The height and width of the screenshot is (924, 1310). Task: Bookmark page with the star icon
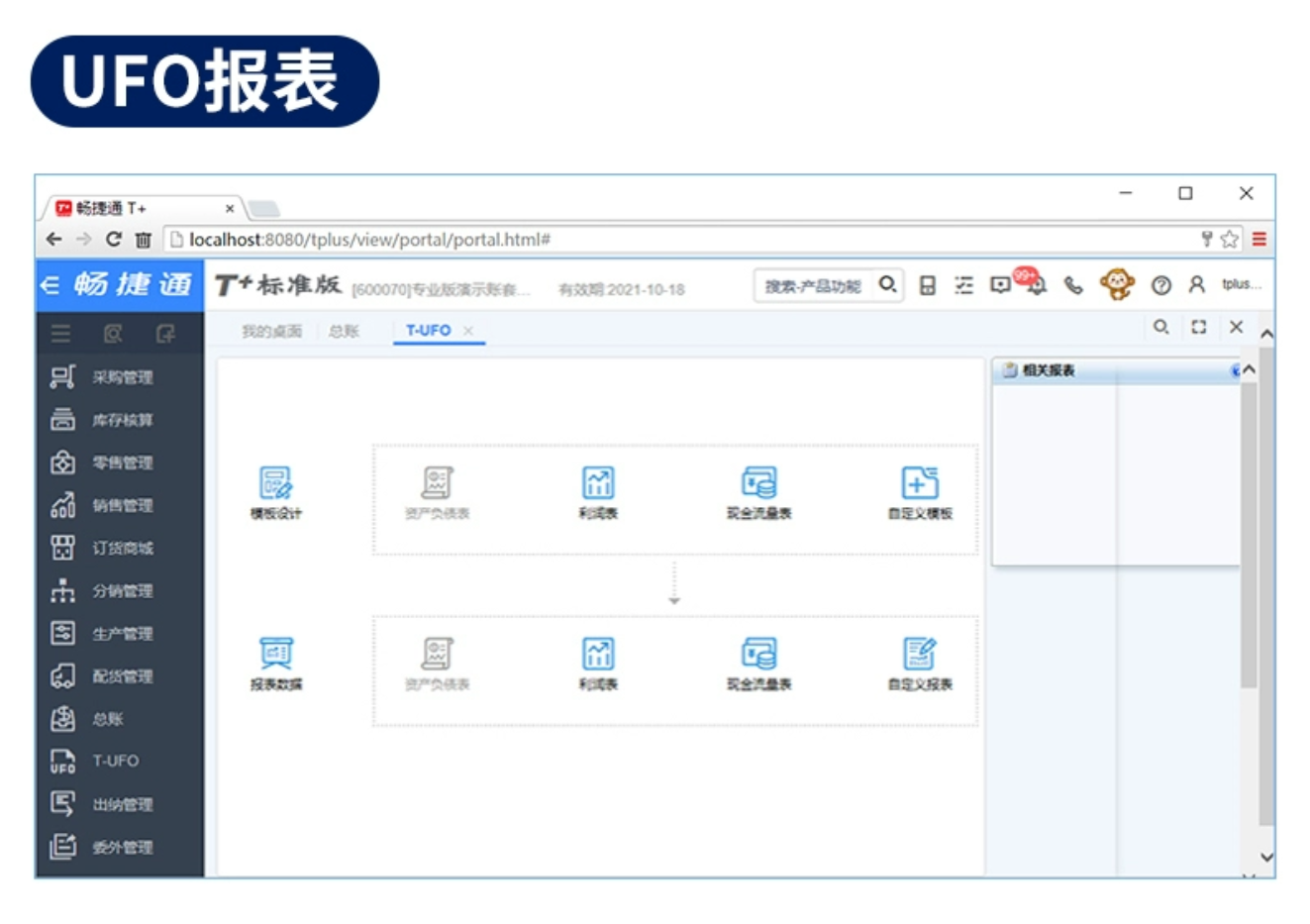(1229, 239)
